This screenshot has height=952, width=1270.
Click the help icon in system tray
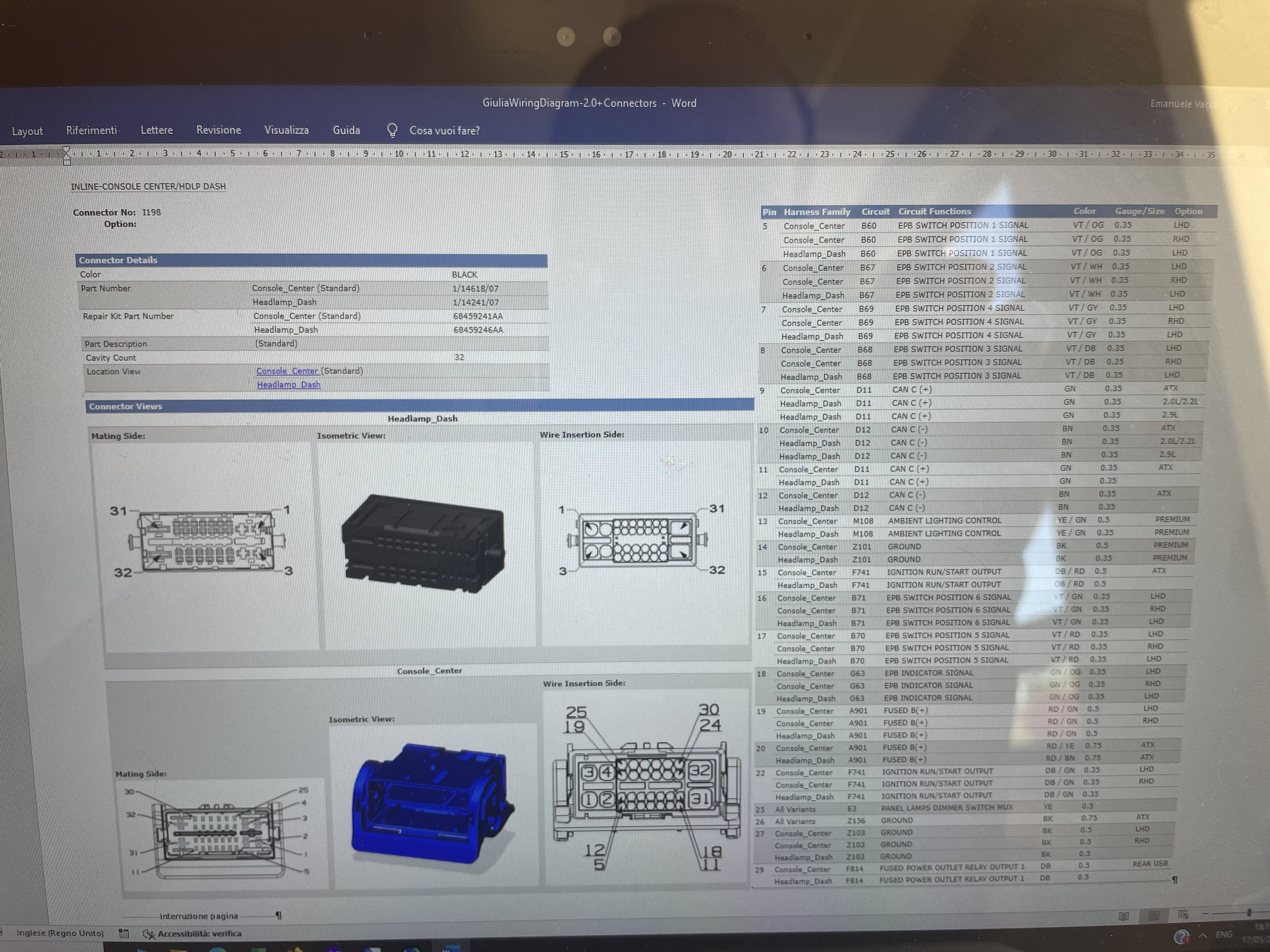[x=1181, y=937]
